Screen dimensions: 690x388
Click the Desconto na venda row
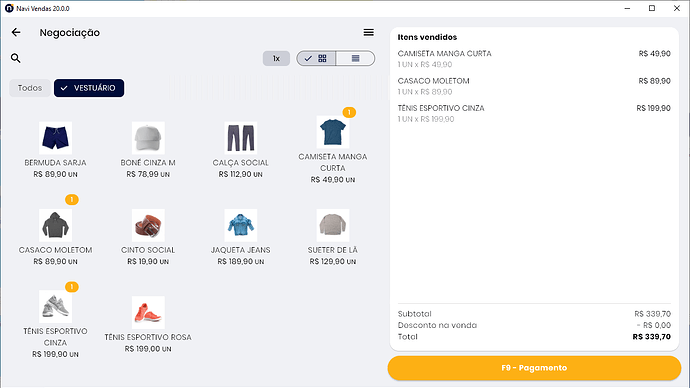pos(534,325)
